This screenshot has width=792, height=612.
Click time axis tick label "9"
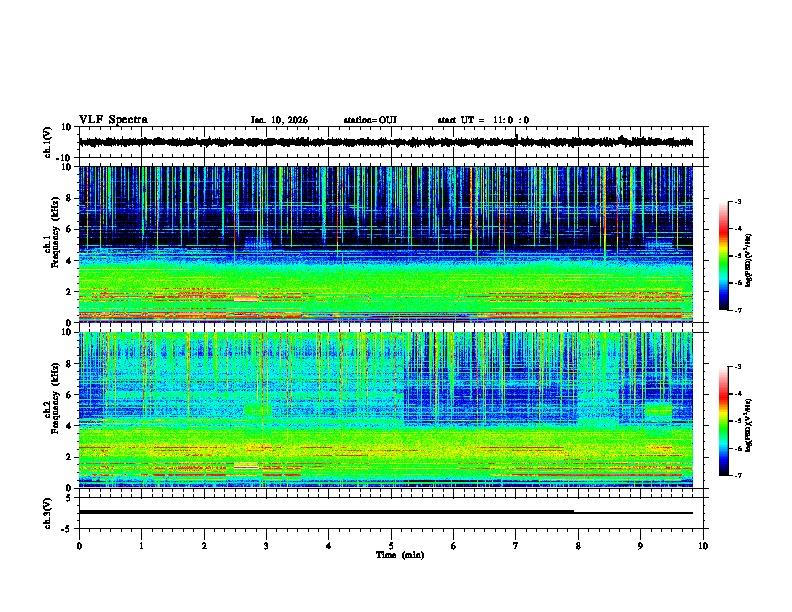point(640,546)
